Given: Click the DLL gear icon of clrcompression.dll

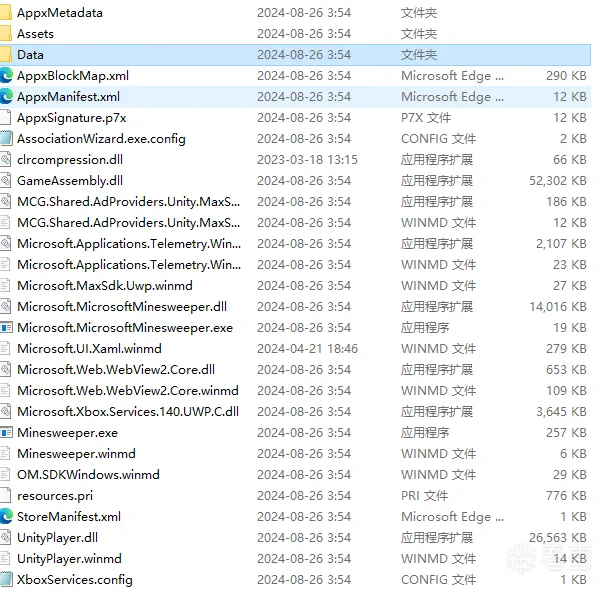Looking at the screenshot, I should pos(5,160).
